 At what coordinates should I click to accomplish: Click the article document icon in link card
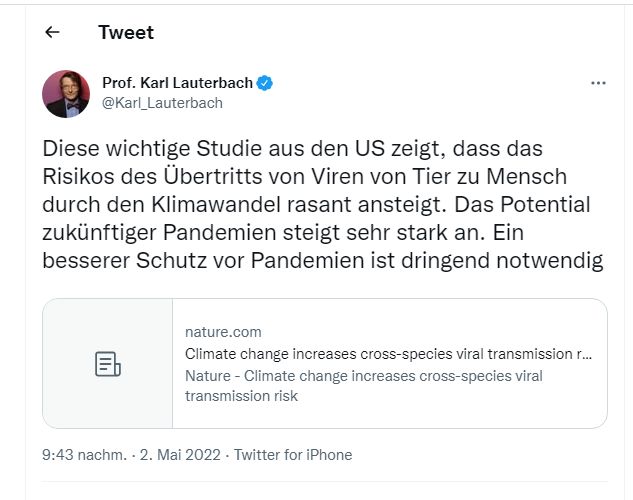(107, 364)
